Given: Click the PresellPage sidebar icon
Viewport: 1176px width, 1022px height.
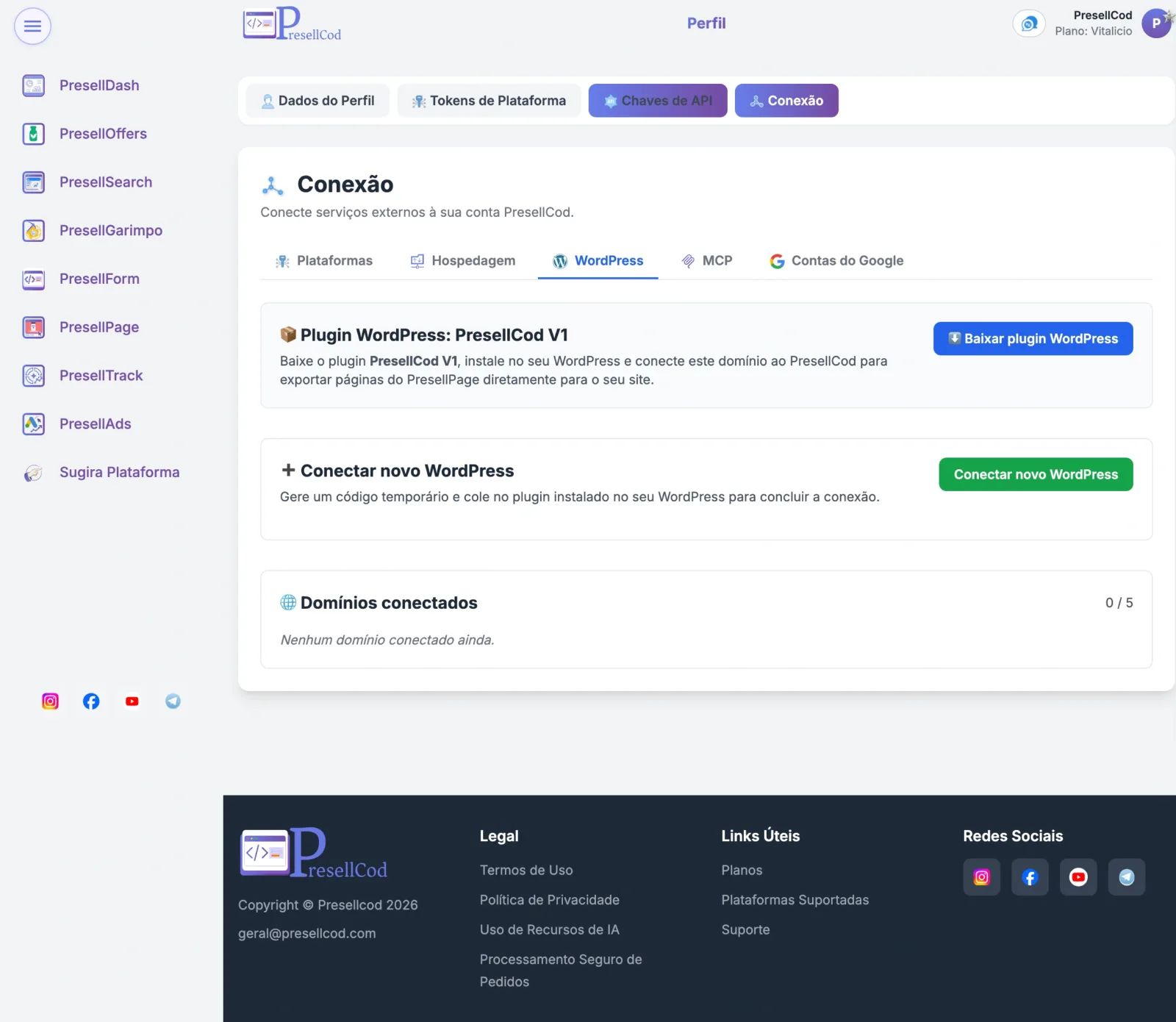Looking at the screenshot, I should (x=34, y=327).
